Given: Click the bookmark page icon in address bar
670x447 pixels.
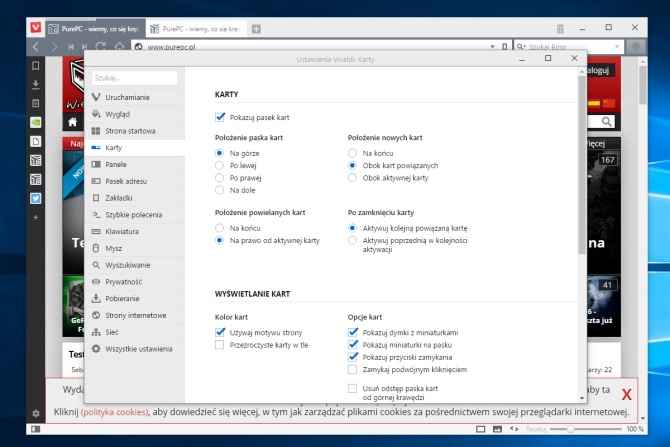Looking at the screenshot, I should [505, 47].
